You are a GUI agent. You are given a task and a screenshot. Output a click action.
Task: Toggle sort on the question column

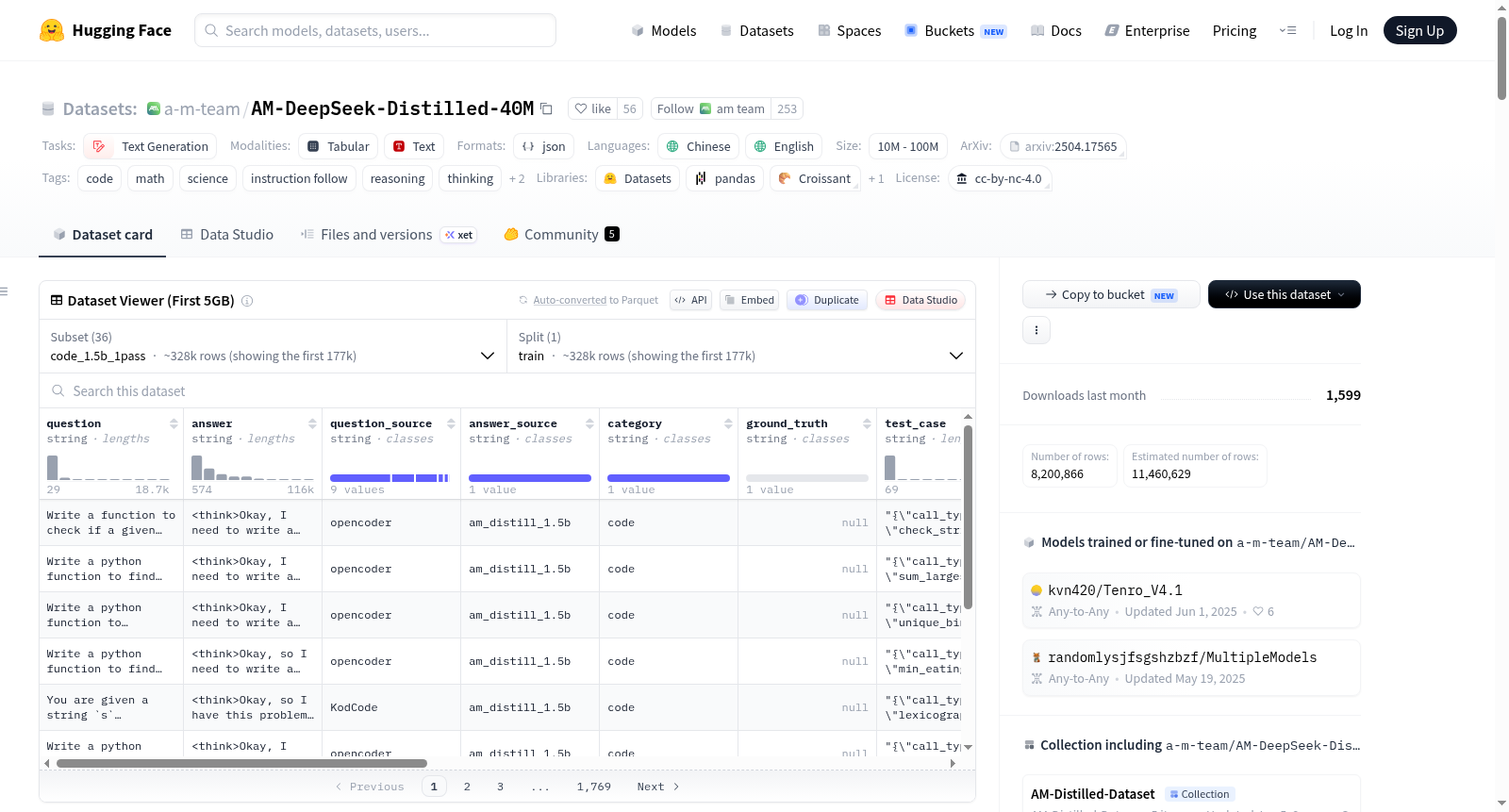coord(174,423)
